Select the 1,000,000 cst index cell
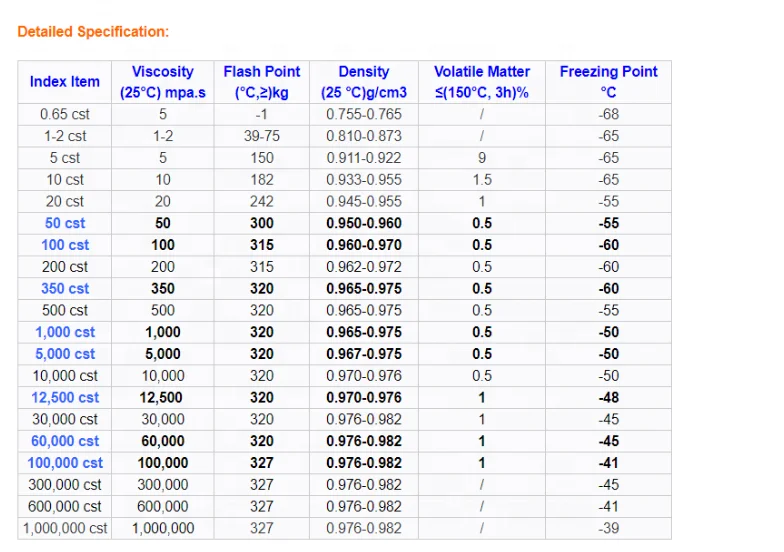The image size is (784, 552). 65,528
